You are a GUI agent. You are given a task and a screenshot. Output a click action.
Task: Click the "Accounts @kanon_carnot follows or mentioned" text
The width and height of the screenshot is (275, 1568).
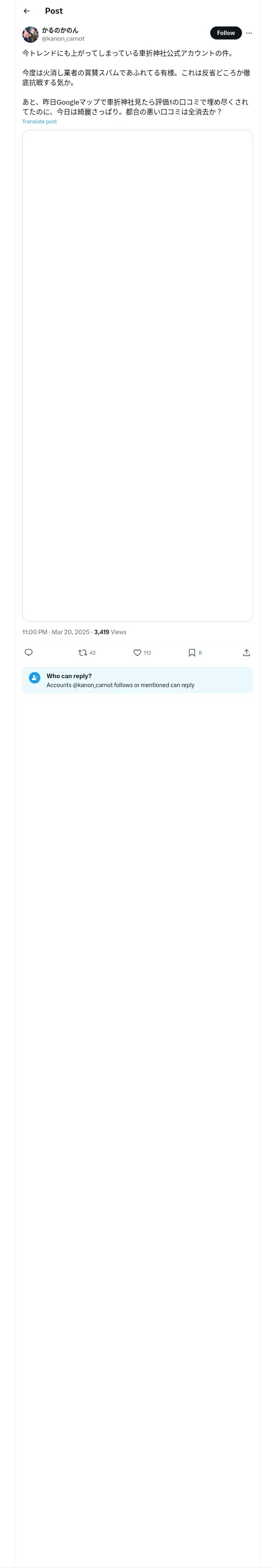click(120, 685)
